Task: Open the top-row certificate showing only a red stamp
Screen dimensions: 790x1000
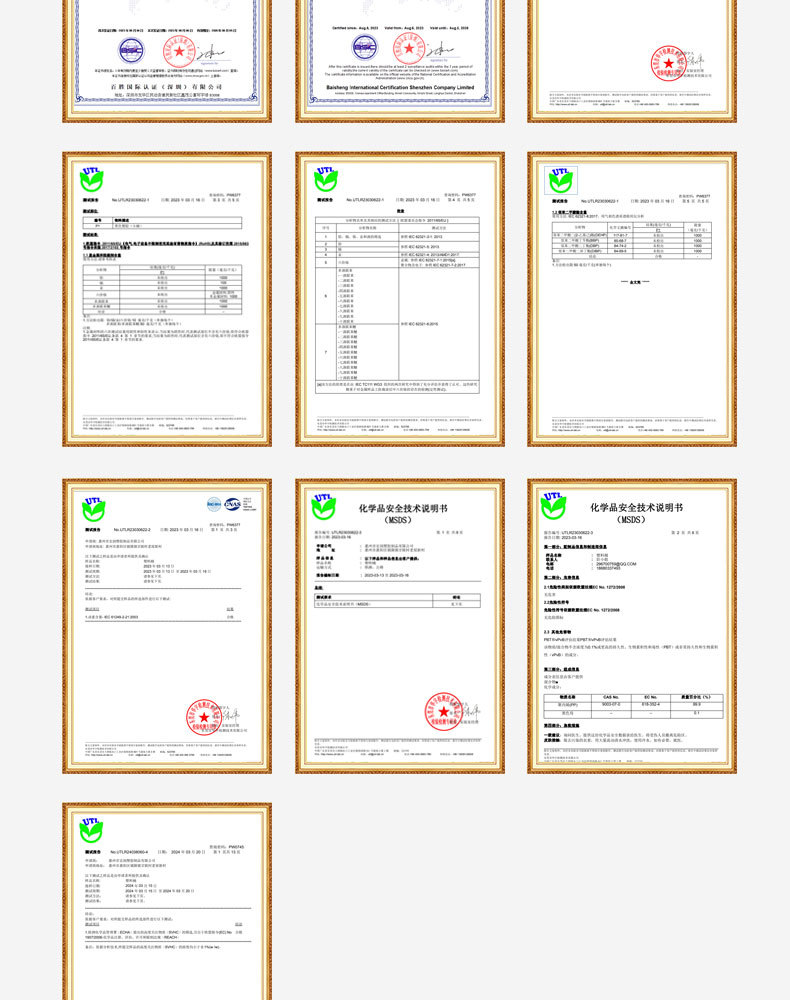Action: 632,61
